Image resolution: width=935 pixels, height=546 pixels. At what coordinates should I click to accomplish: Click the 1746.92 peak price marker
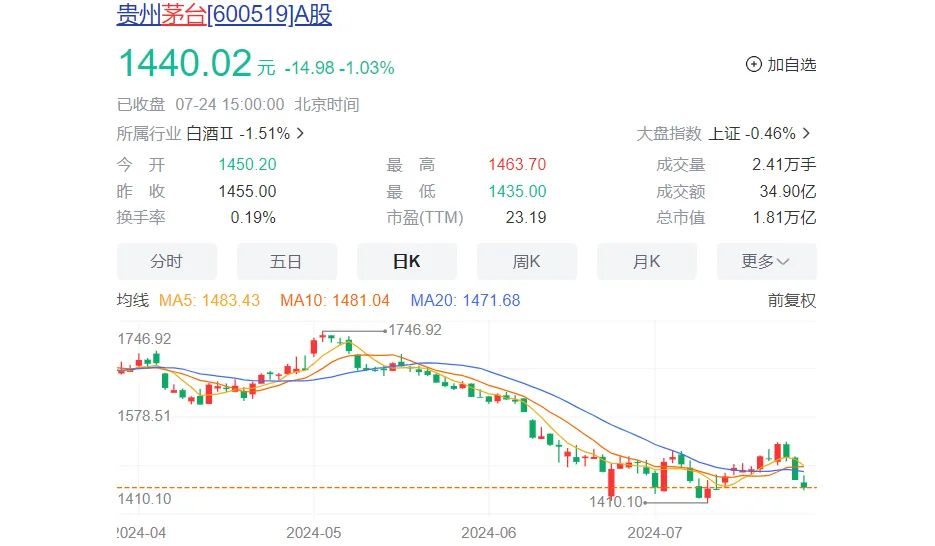[x=414, y=329]
